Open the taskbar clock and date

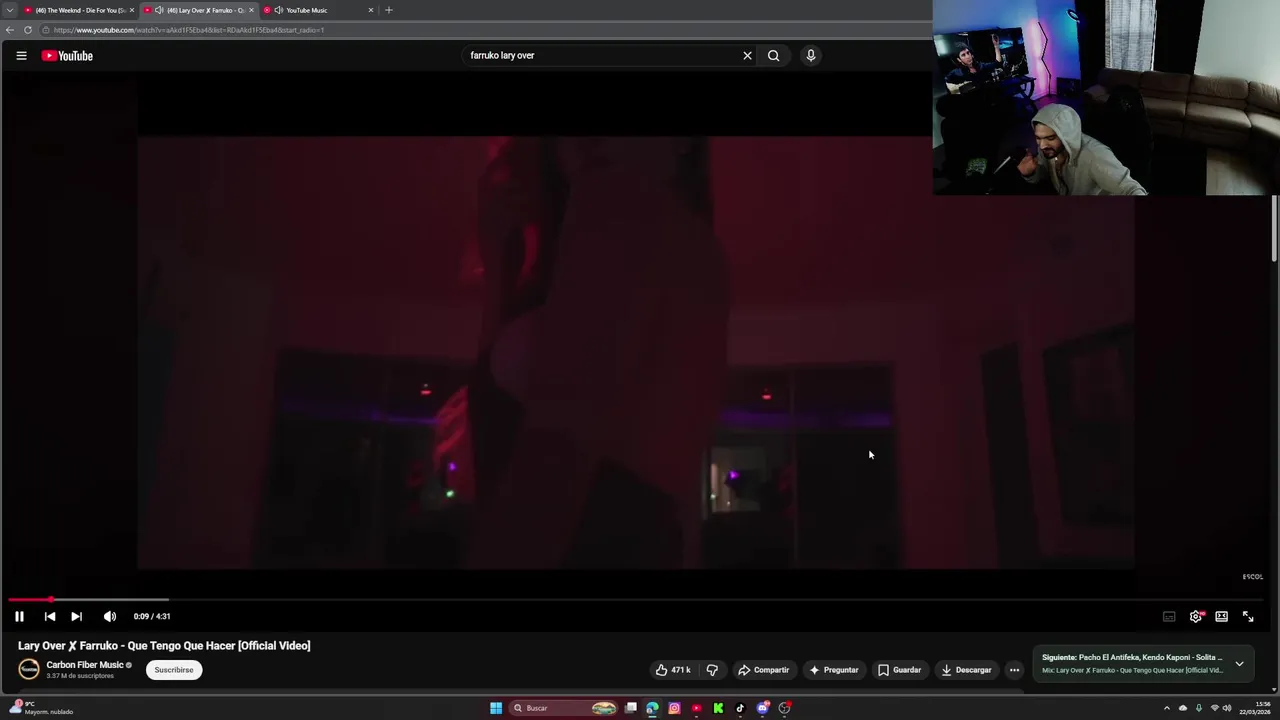[1255, 708]
